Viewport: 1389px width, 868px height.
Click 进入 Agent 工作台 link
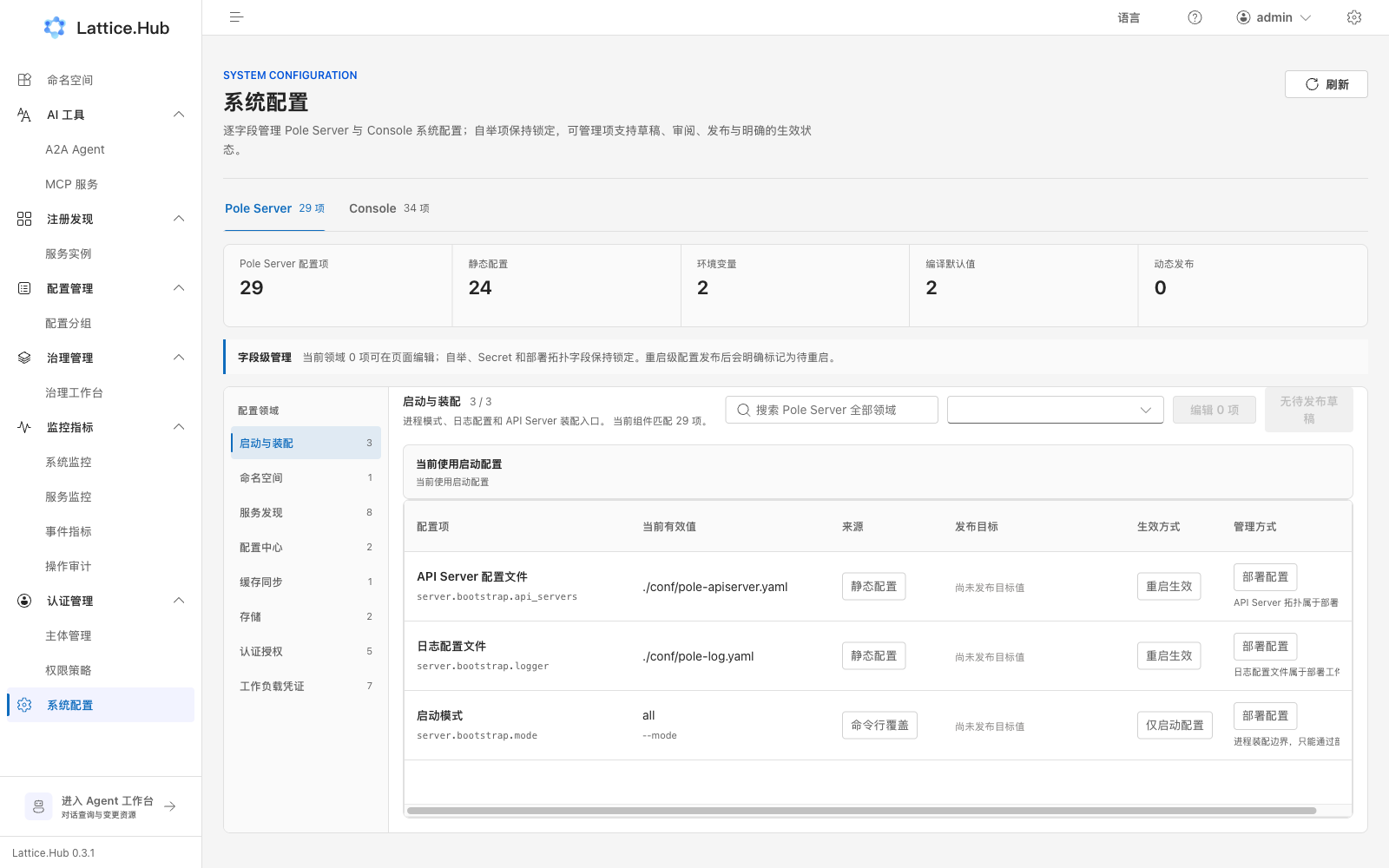[101, 806]
